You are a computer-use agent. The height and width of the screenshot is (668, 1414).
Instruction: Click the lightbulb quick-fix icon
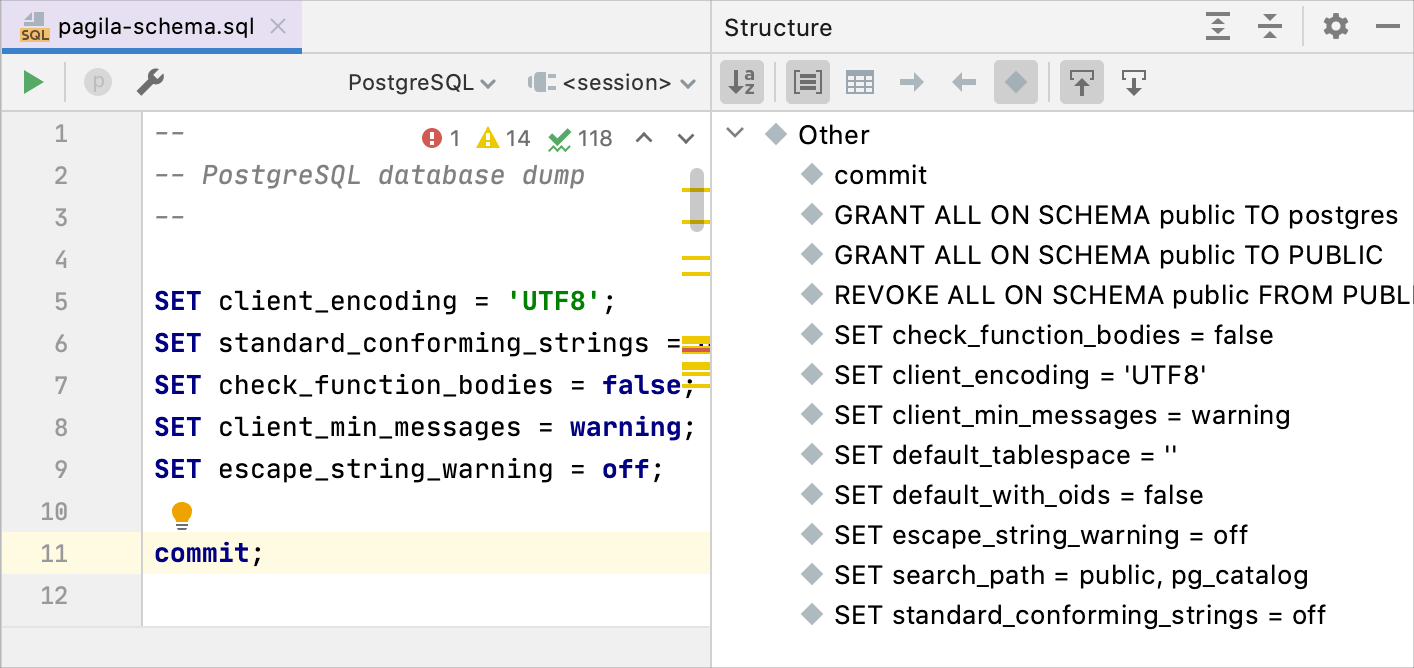point(181,515)
